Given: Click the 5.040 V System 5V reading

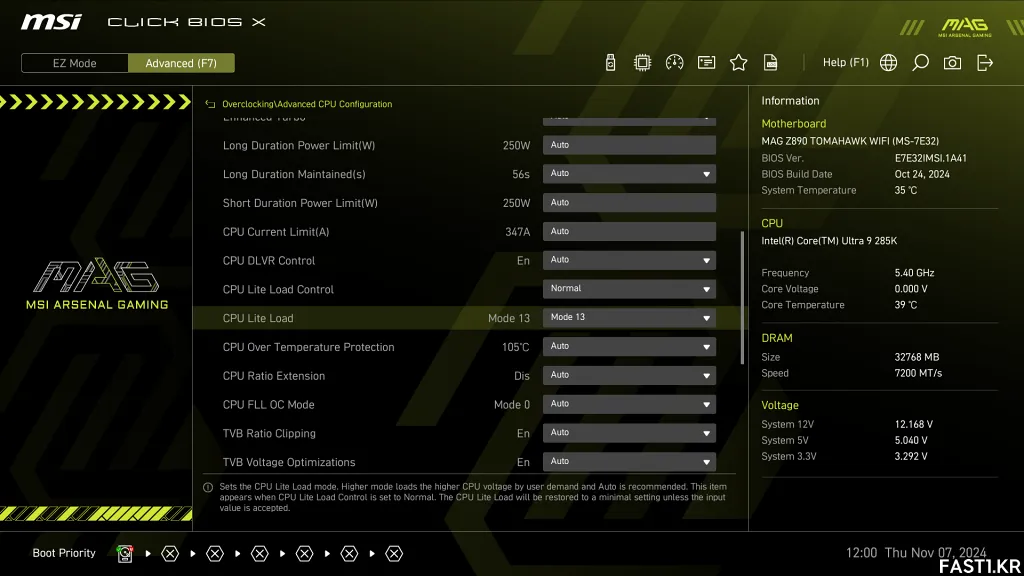Looking at the screenshot, I should coord(911,441).
